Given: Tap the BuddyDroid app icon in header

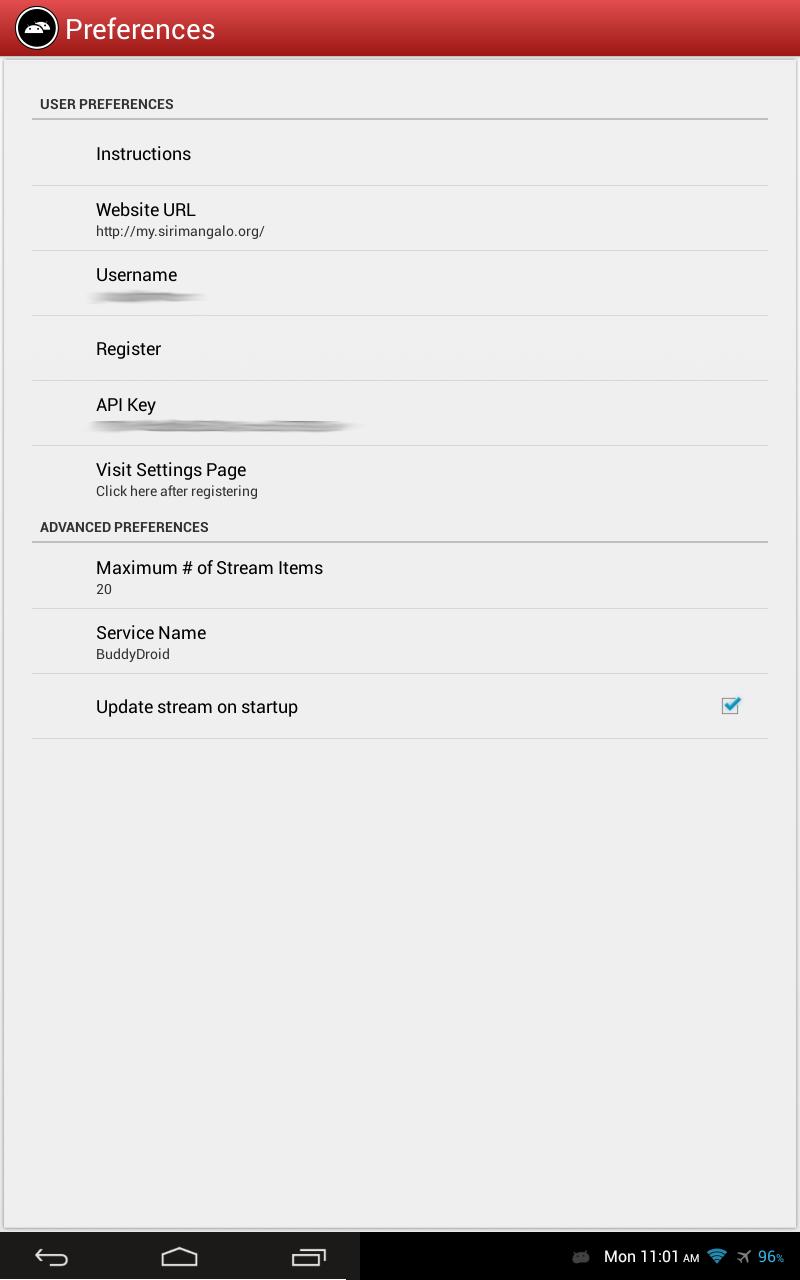Looking at the screenshot, I should pyautogui.click(x=36, y=28).
